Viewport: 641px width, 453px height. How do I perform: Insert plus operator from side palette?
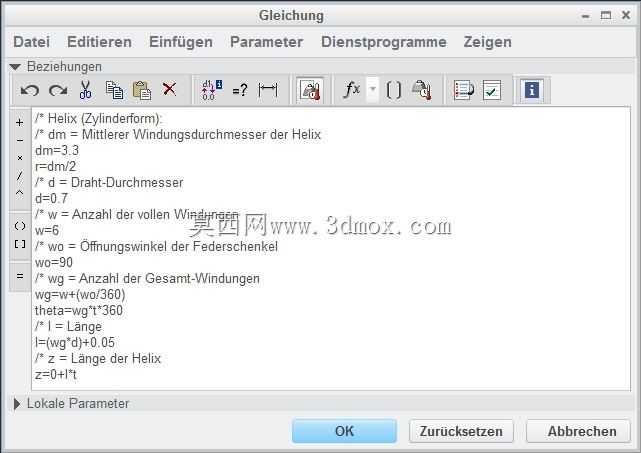point(20,123)
